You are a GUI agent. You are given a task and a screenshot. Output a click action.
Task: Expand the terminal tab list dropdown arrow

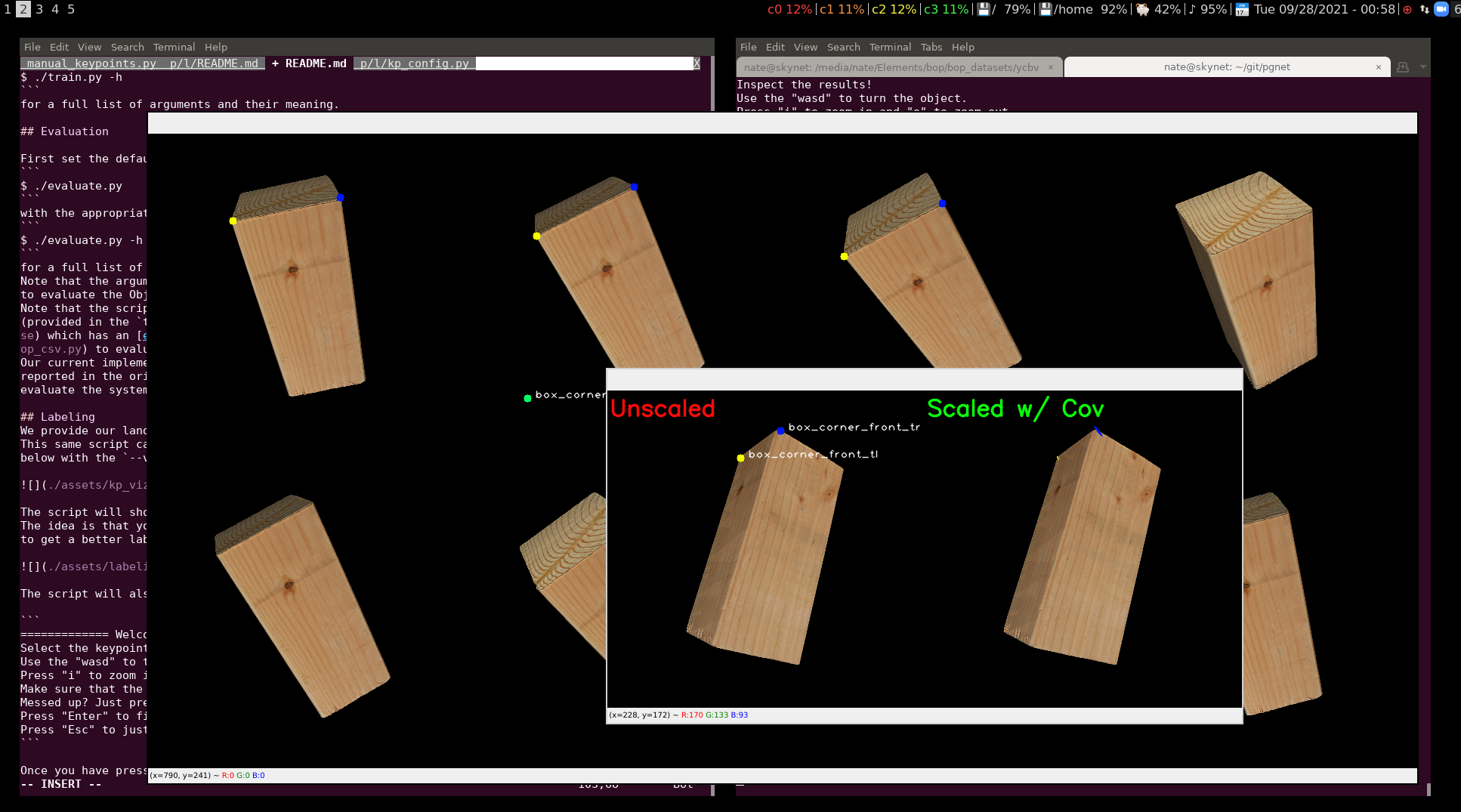(1423, 67)
